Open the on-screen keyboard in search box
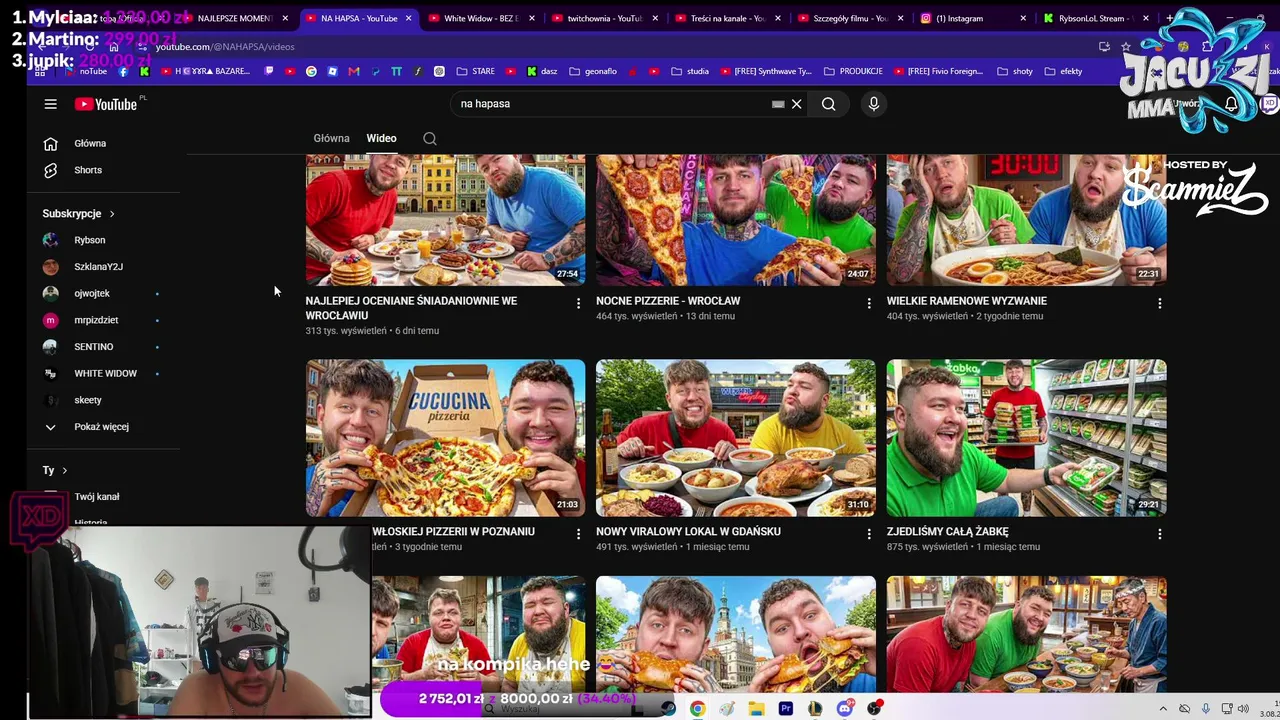The height and width of the screenshot is (720, 1280). pyautogui.click(x=778, y=104)
